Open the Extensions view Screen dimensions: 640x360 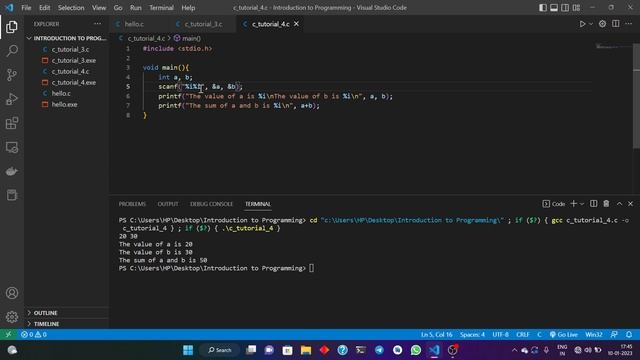(12, 123)
